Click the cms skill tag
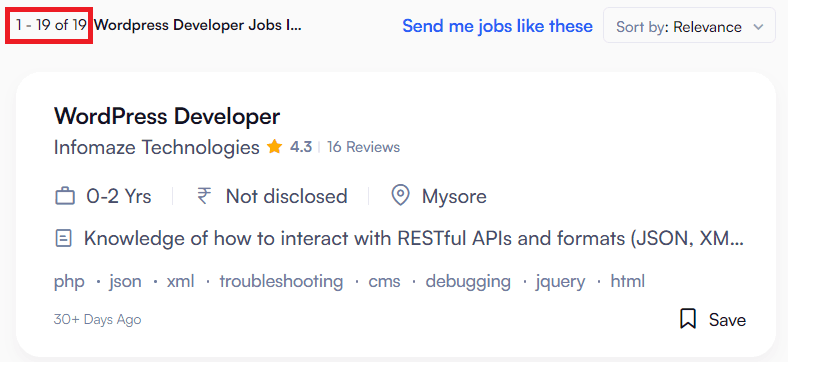The height and width of the screenshot is (381, 836). click(384, 281)
